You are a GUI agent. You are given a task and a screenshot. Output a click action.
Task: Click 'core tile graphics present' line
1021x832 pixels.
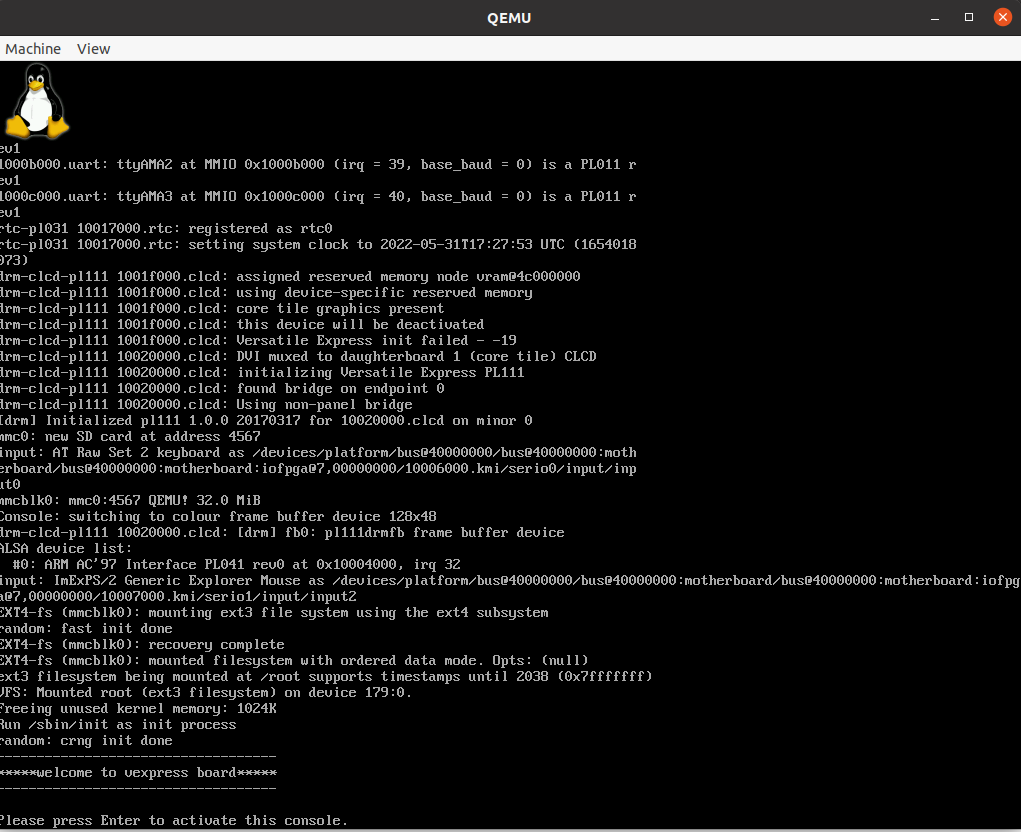point(222,309)
